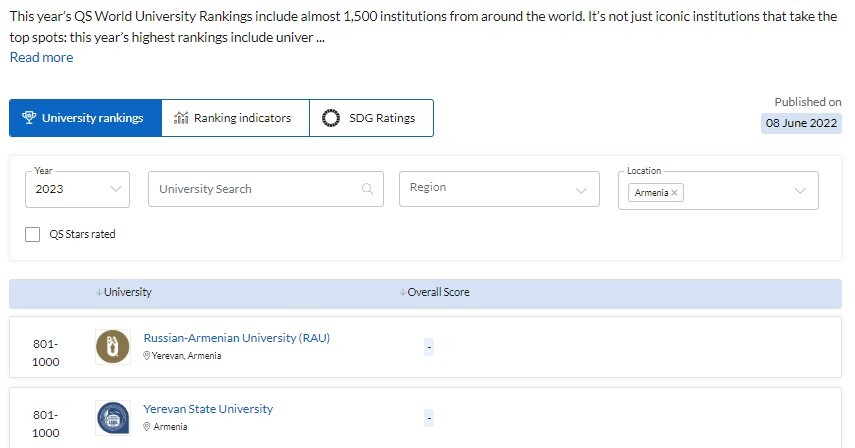This screenshot has width=855, height=448.
Task: Click the SDG Ratings ring icon
Action: [x=330, y=118]
